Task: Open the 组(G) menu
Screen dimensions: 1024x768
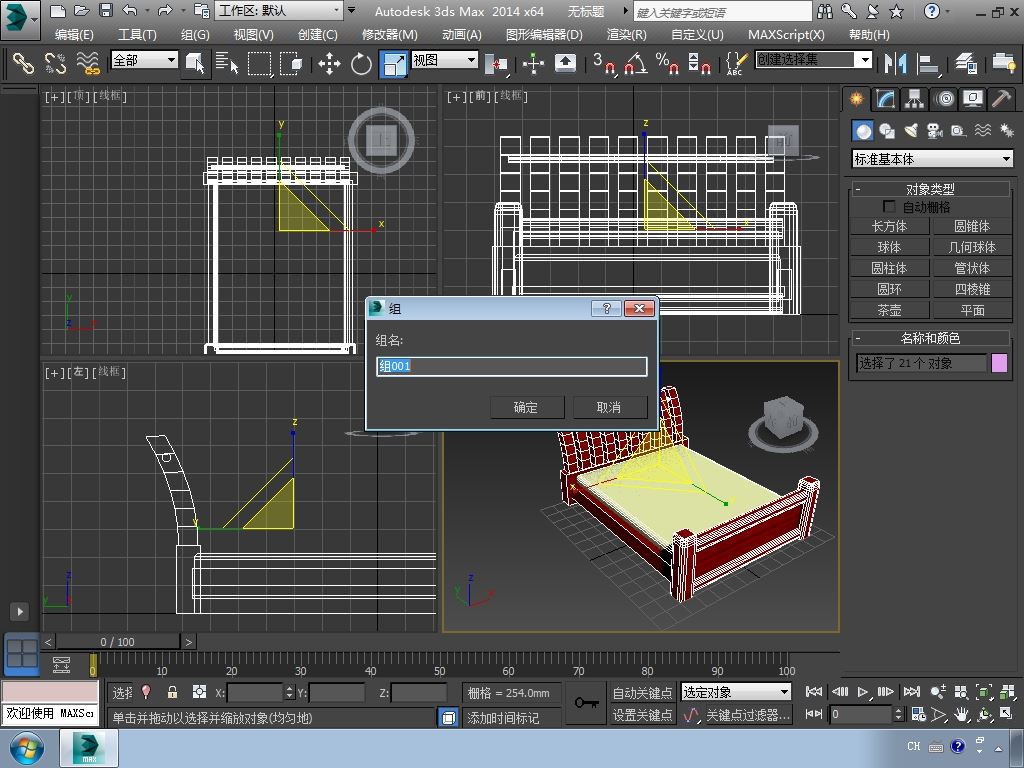Action: pyautogui.click(x=195, y=34)
